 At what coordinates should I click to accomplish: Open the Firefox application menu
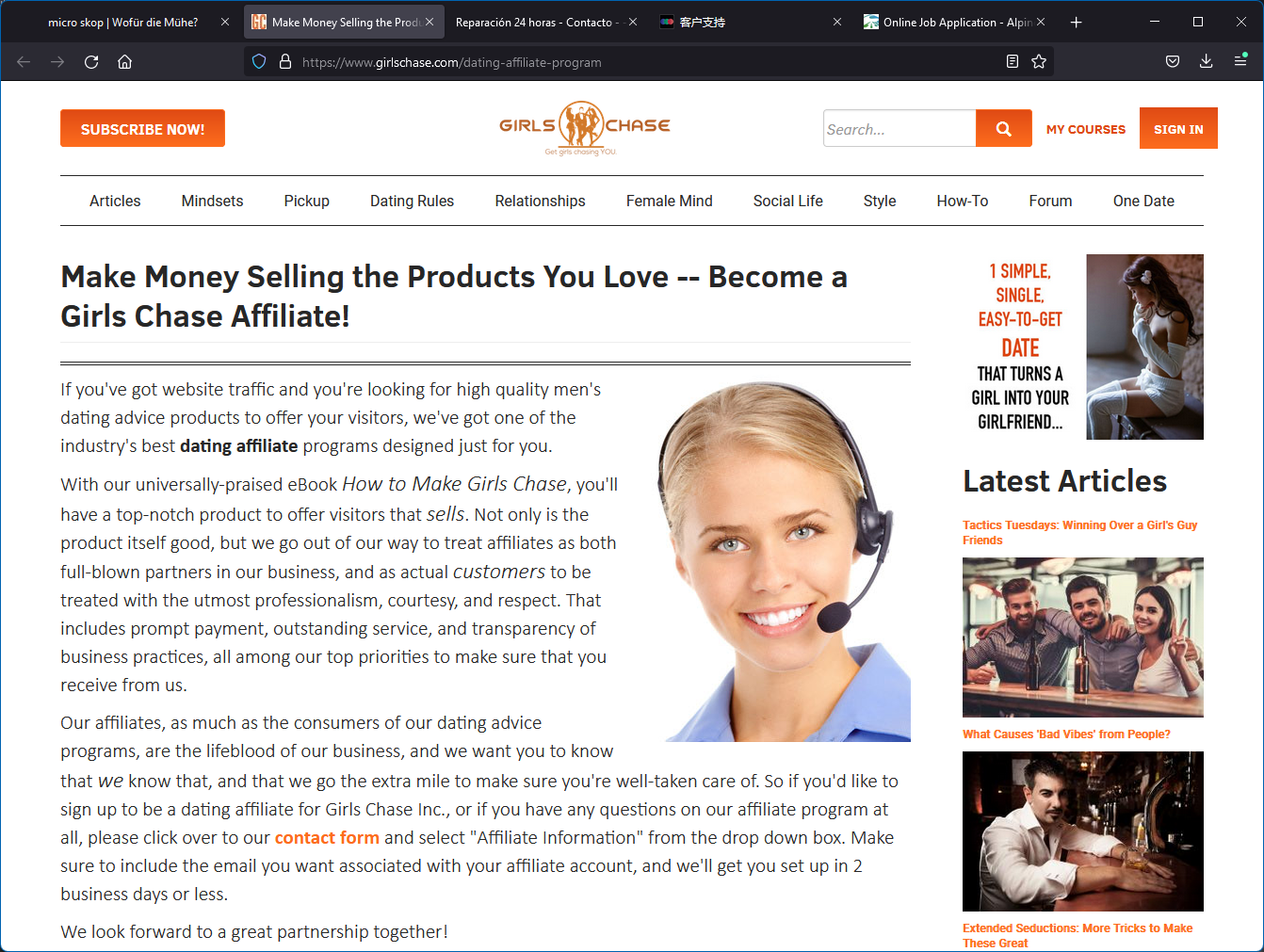tap(1240, 61)
